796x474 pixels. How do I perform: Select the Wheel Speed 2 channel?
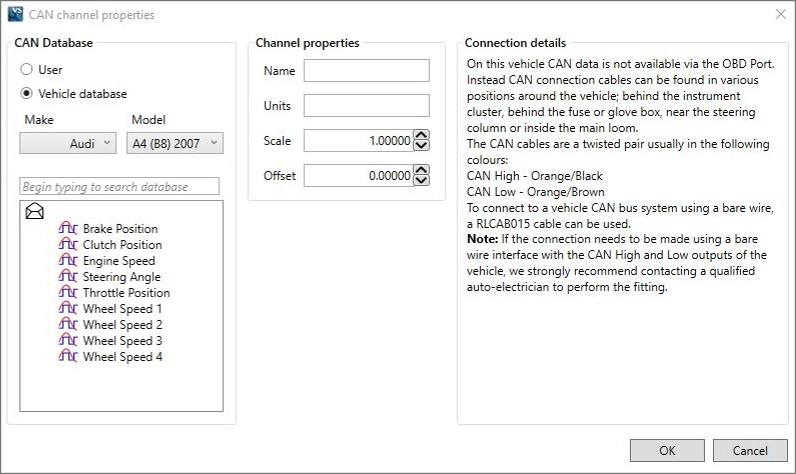(122, 324)
